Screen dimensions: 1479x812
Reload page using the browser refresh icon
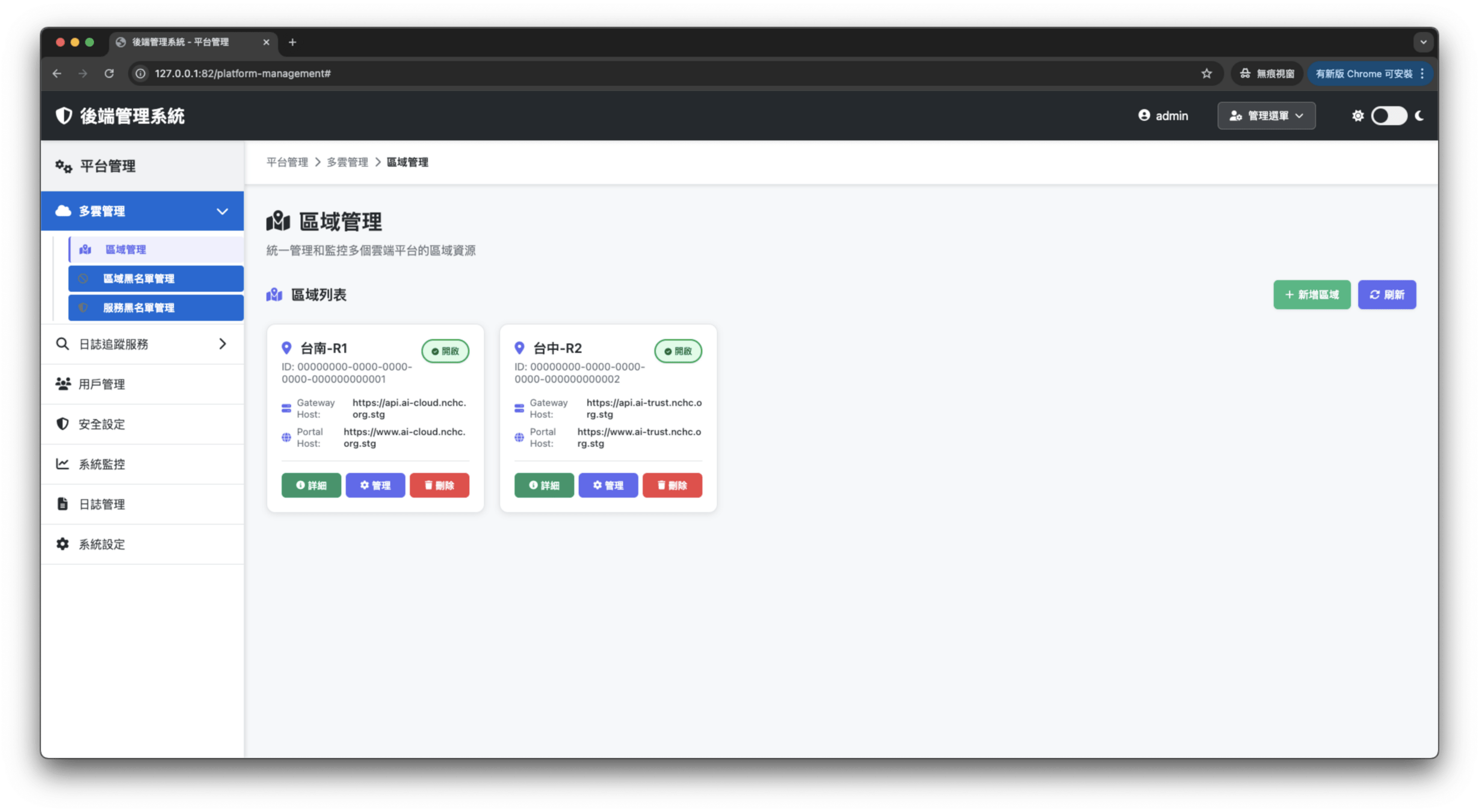pyautogui.click(x=109, y=73)
